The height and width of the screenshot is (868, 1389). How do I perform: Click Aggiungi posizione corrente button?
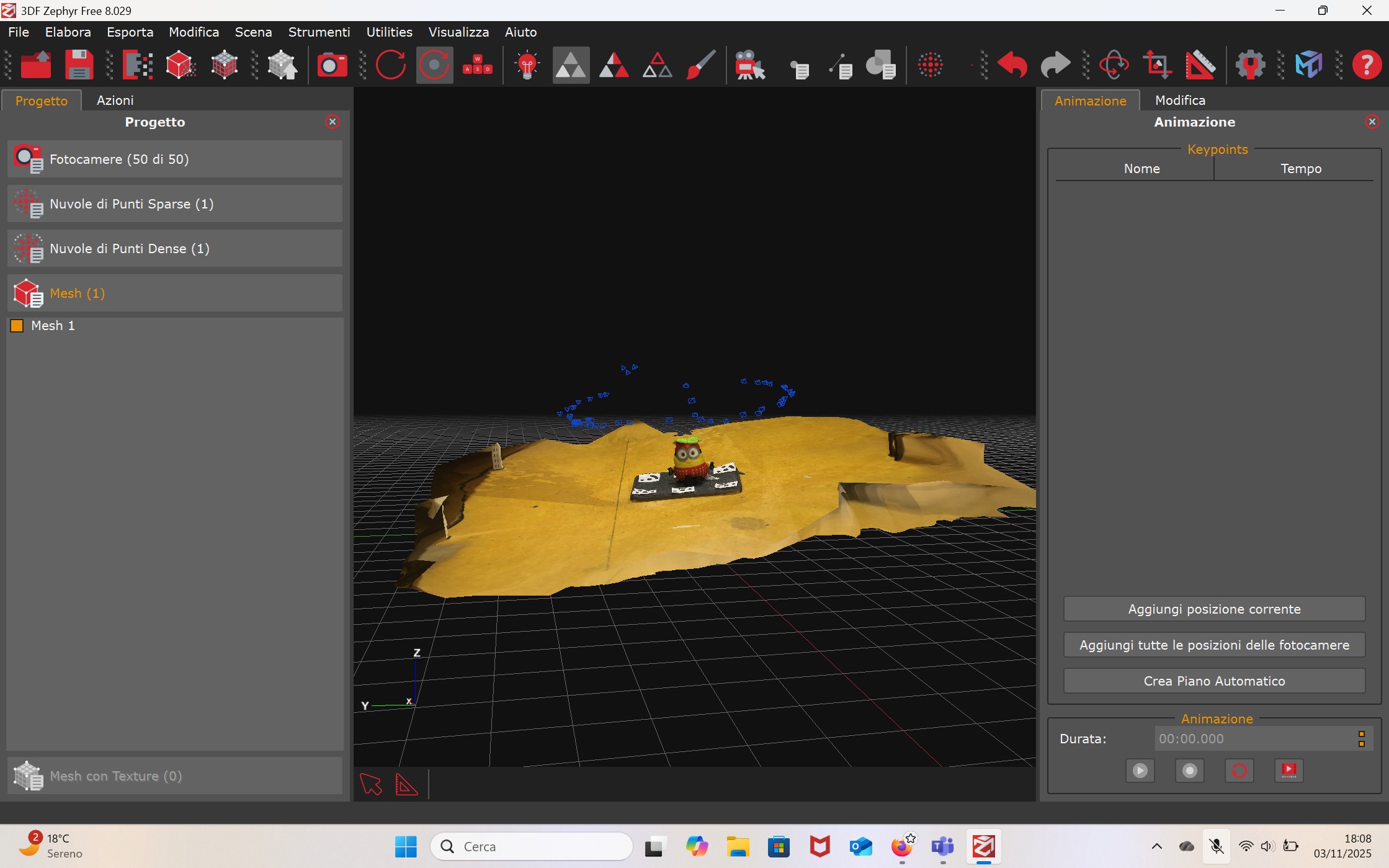pos(1213,609)
